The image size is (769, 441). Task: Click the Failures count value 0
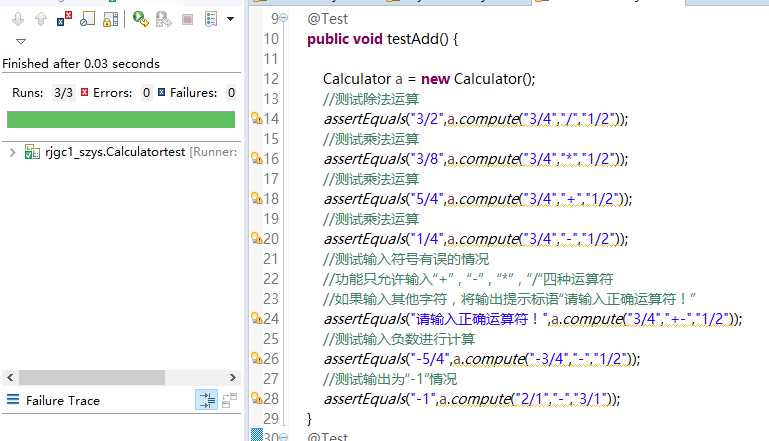click(231, 93)
